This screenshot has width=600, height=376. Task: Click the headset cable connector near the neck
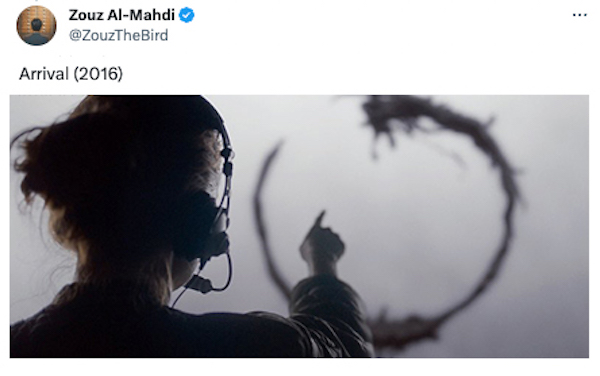pyautogui.click(x=199, y=285)
